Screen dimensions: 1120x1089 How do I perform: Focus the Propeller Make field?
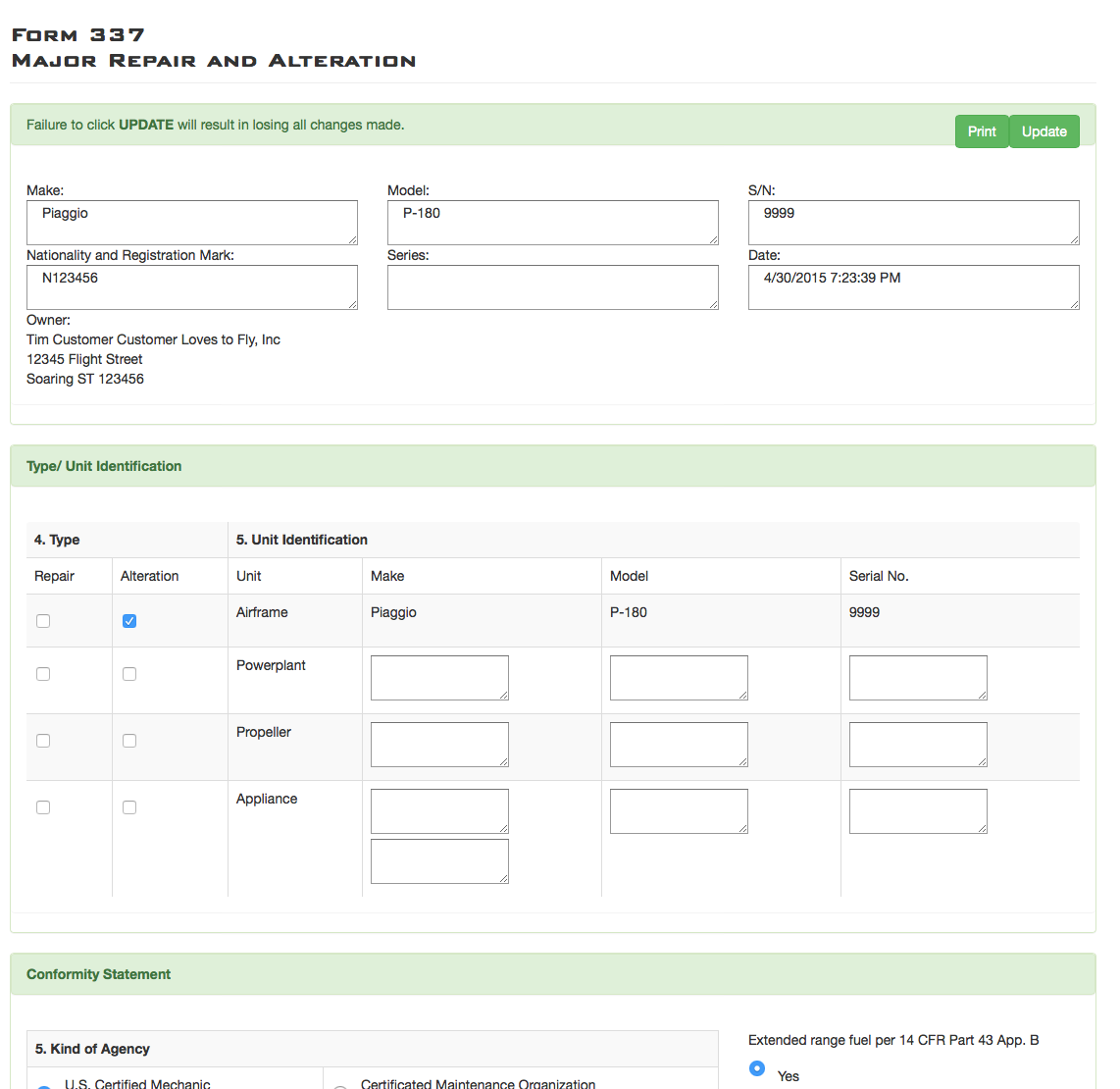click(440, 745)
